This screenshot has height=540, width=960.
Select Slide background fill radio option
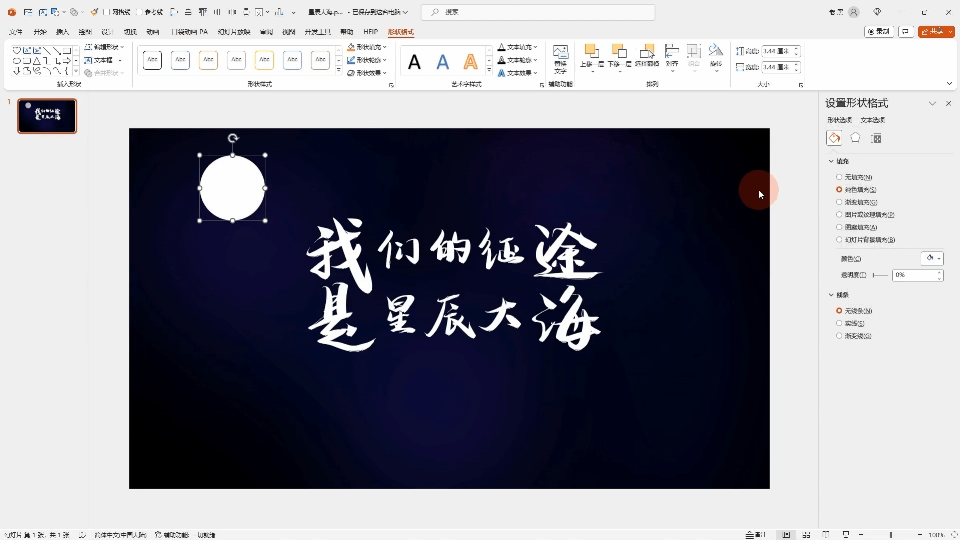pos(839,240)
